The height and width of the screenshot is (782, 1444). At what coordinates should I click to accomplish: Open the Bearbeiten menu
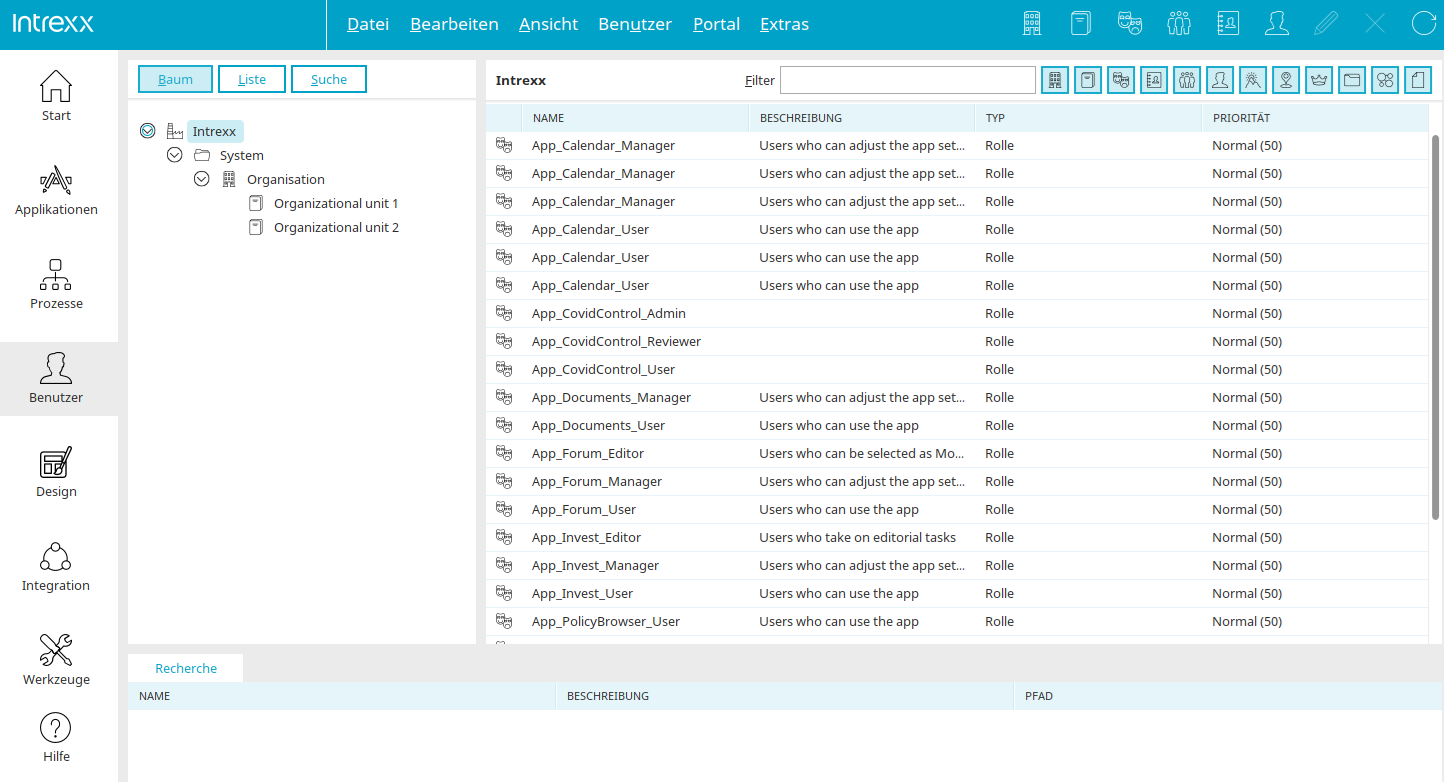click(x=454, y=24)
